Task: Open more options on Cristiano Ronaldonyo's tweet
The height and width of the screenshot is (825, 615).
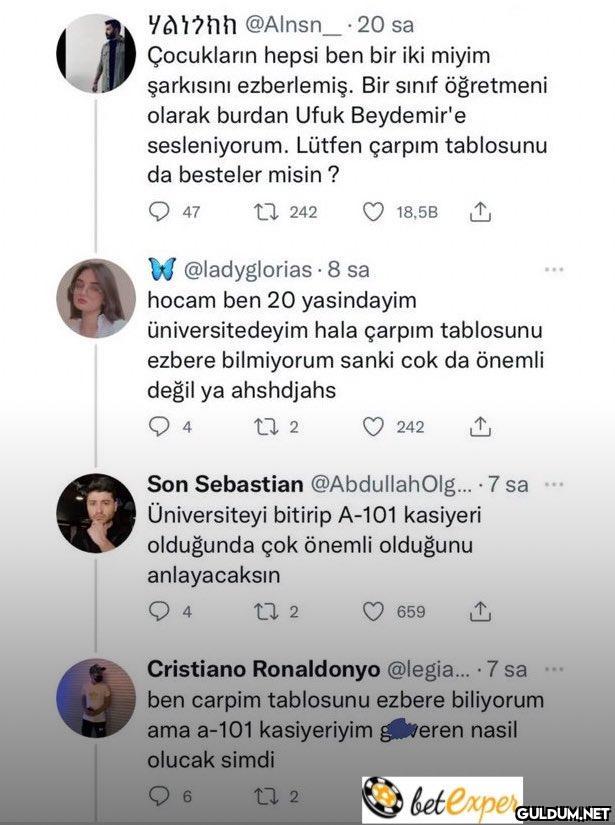Action: pos(554,667)
